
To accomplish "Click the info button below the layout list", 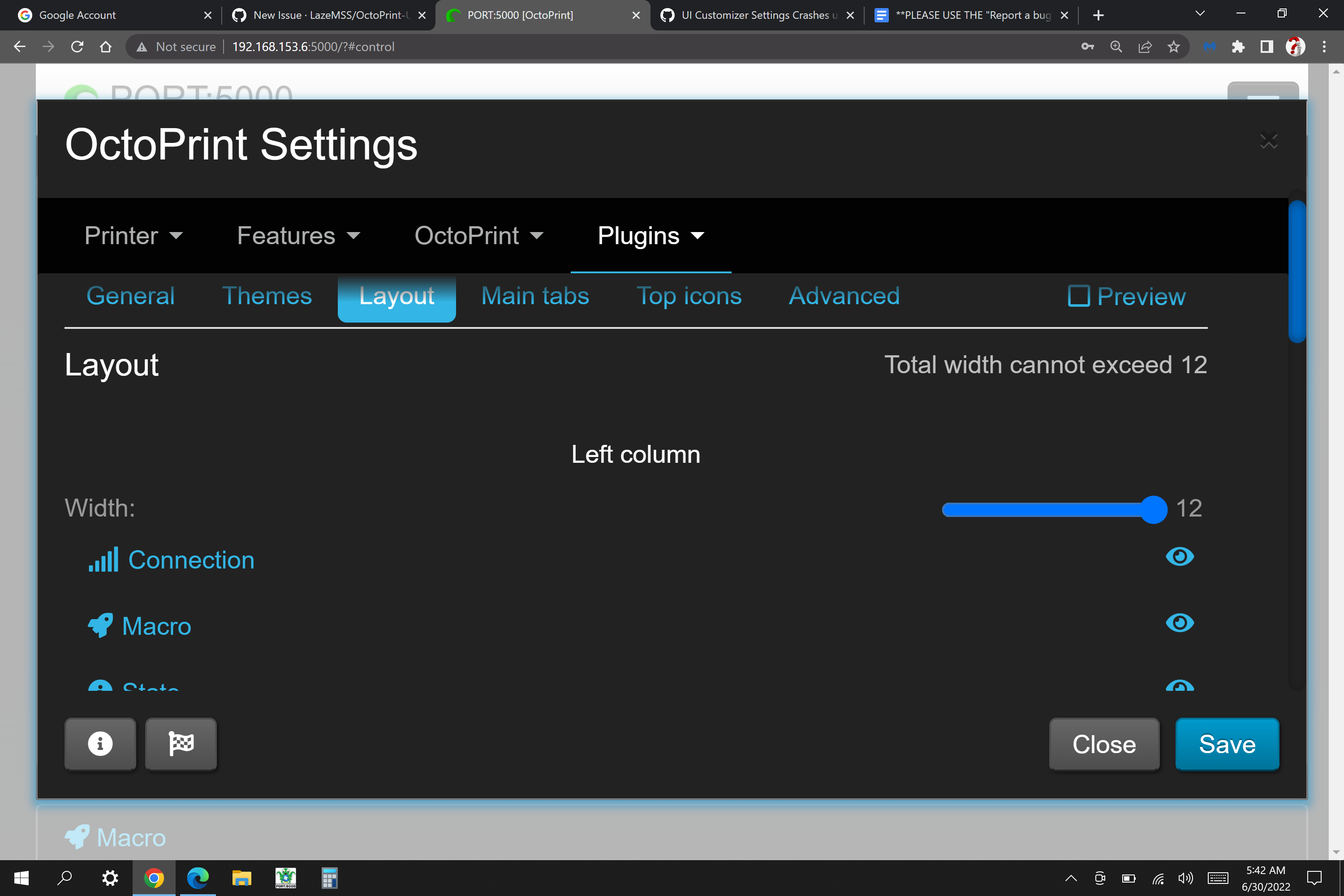I will (100, 744).
